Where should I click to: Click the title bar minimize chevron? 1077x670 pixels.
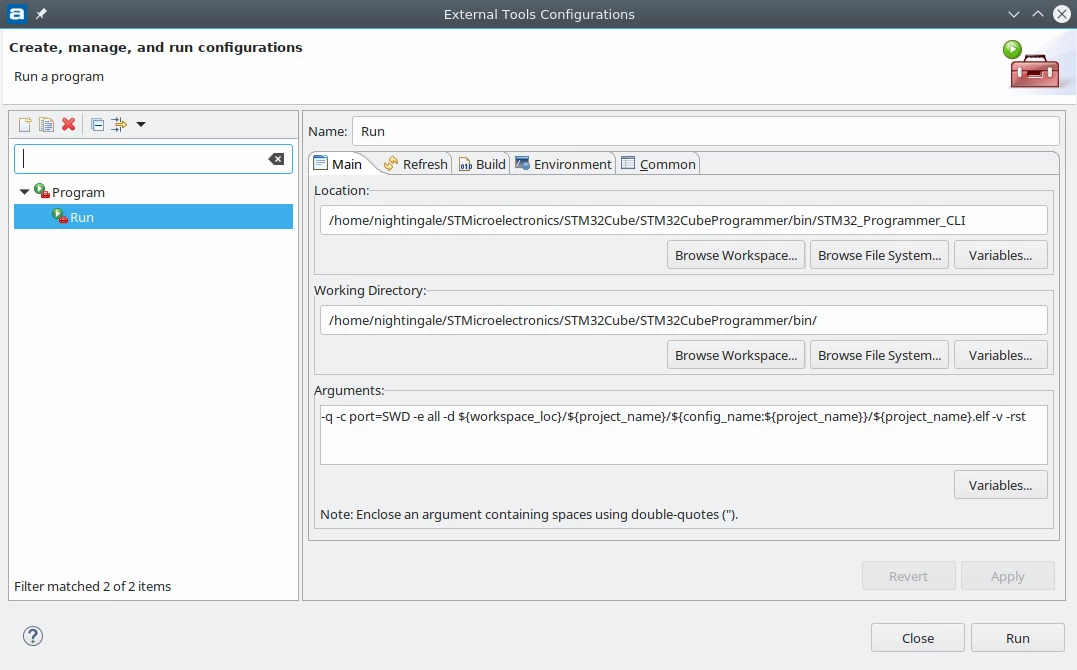click(1014, 14)
